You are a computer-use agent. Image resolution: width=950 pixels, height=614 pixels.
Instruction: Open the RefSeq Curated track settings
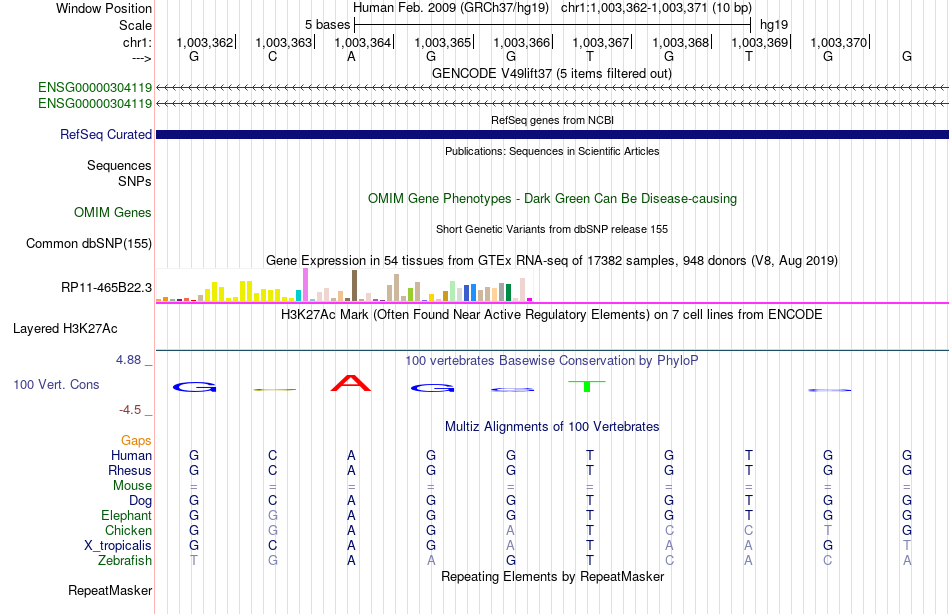coord(106,135)
